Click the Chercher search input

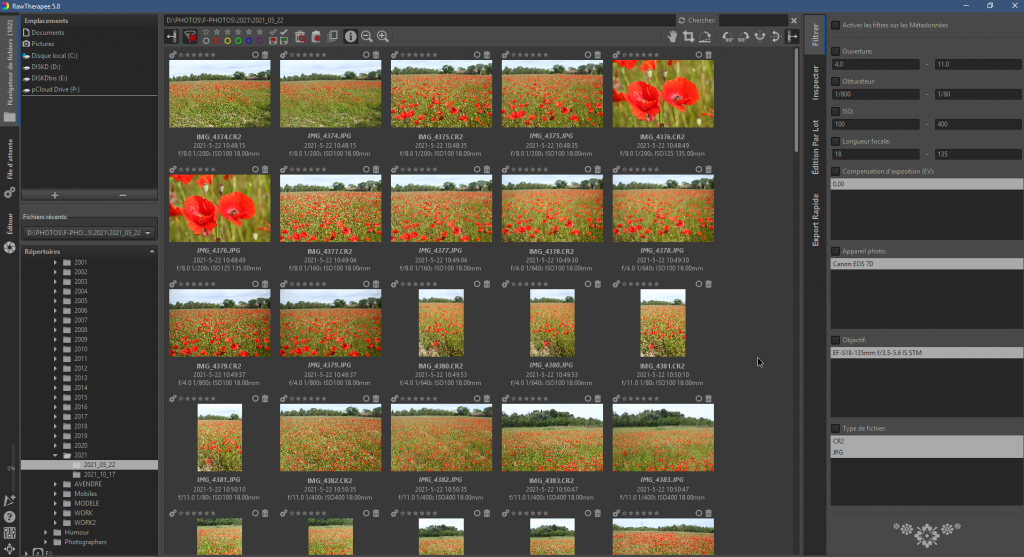(x=753, y=20)
